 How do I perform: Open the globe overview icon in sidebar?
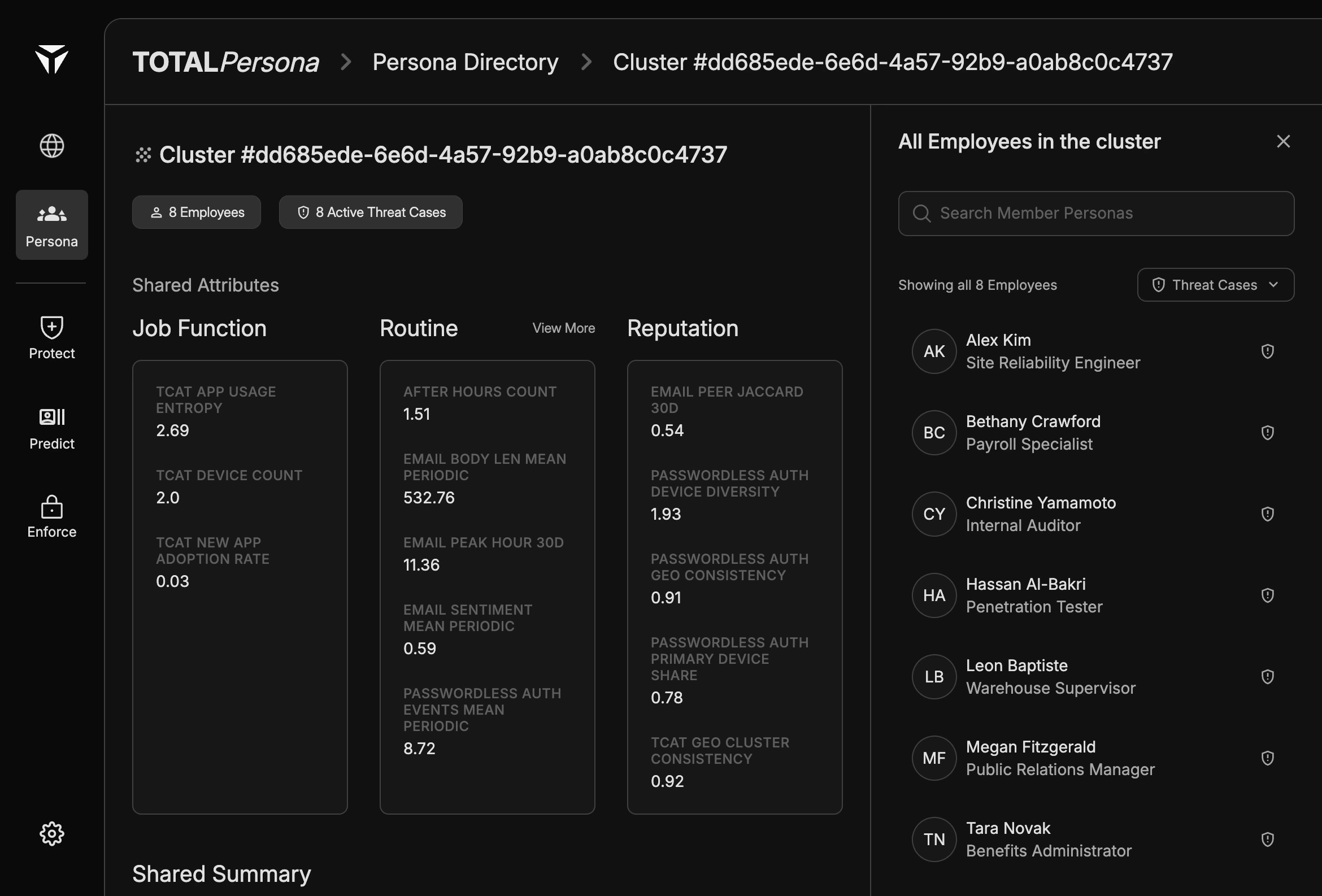(x=52, y=146)
